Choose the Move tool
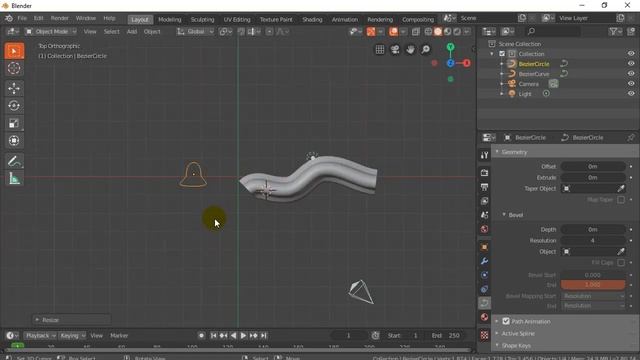This screenshot has height=360, width=640. point(14,88)
